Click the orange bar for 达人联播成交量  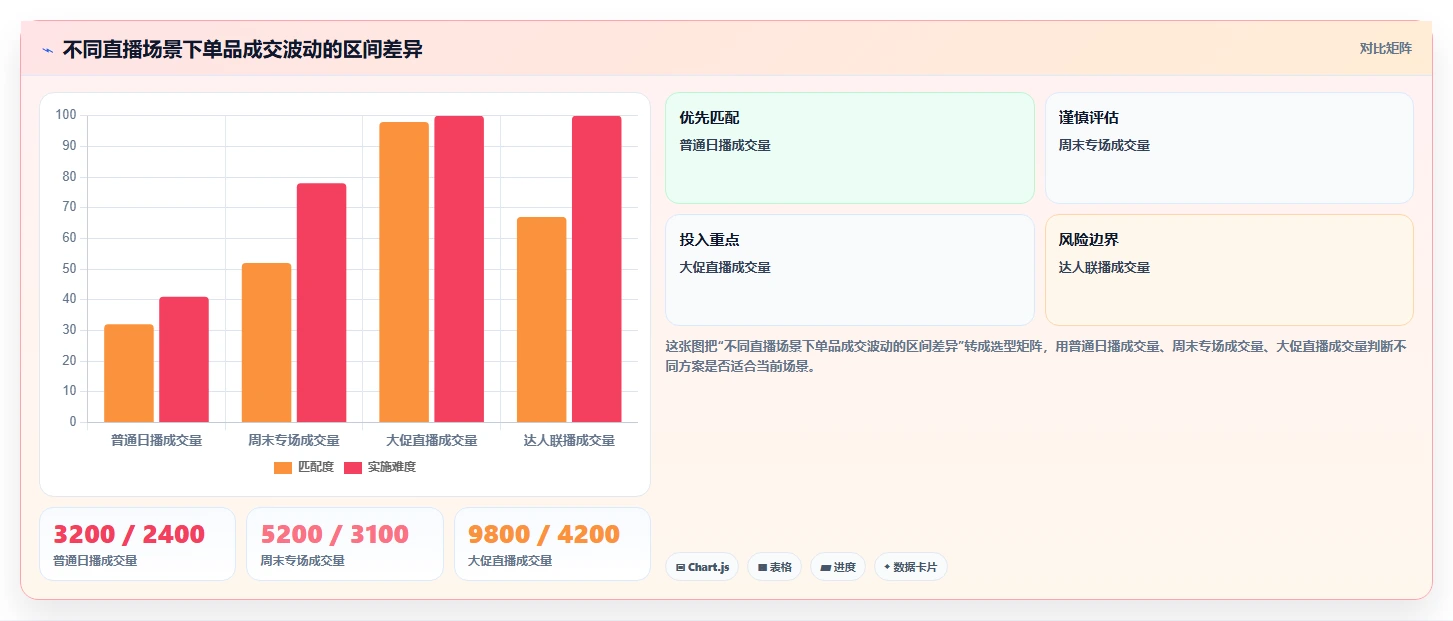coord(541,319)
